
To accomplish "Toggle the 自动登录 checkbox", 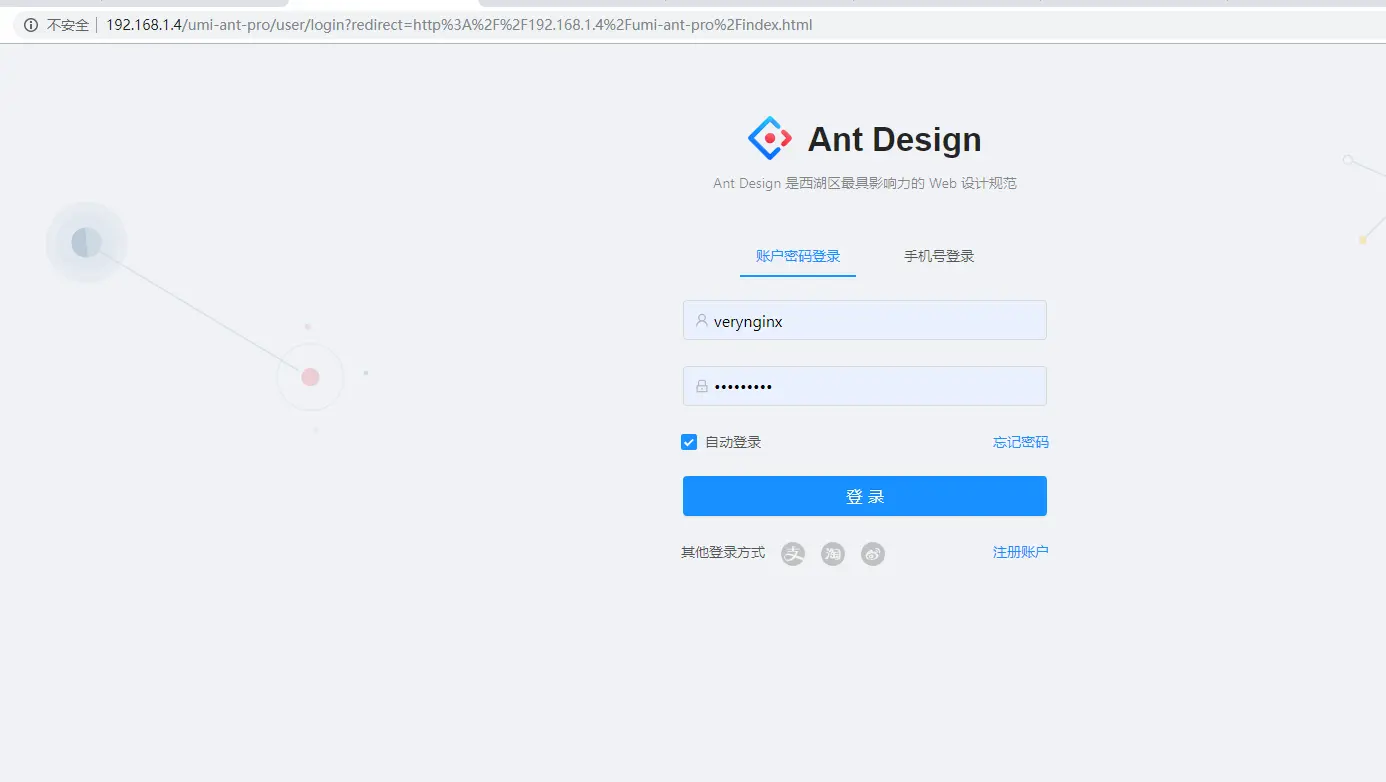I will [689, 442].
